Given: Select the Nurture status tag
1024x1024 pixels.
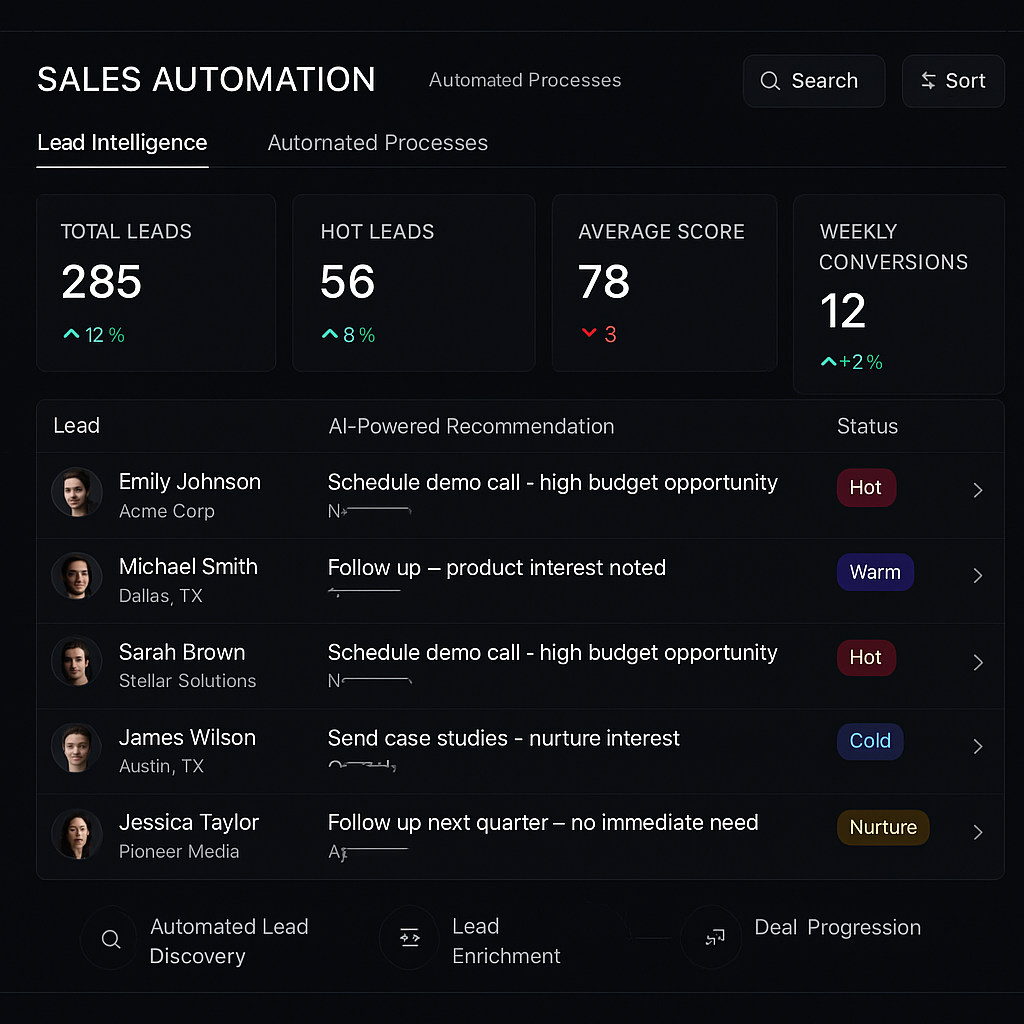Looking at the screenshot, I should tap(883, 827).
